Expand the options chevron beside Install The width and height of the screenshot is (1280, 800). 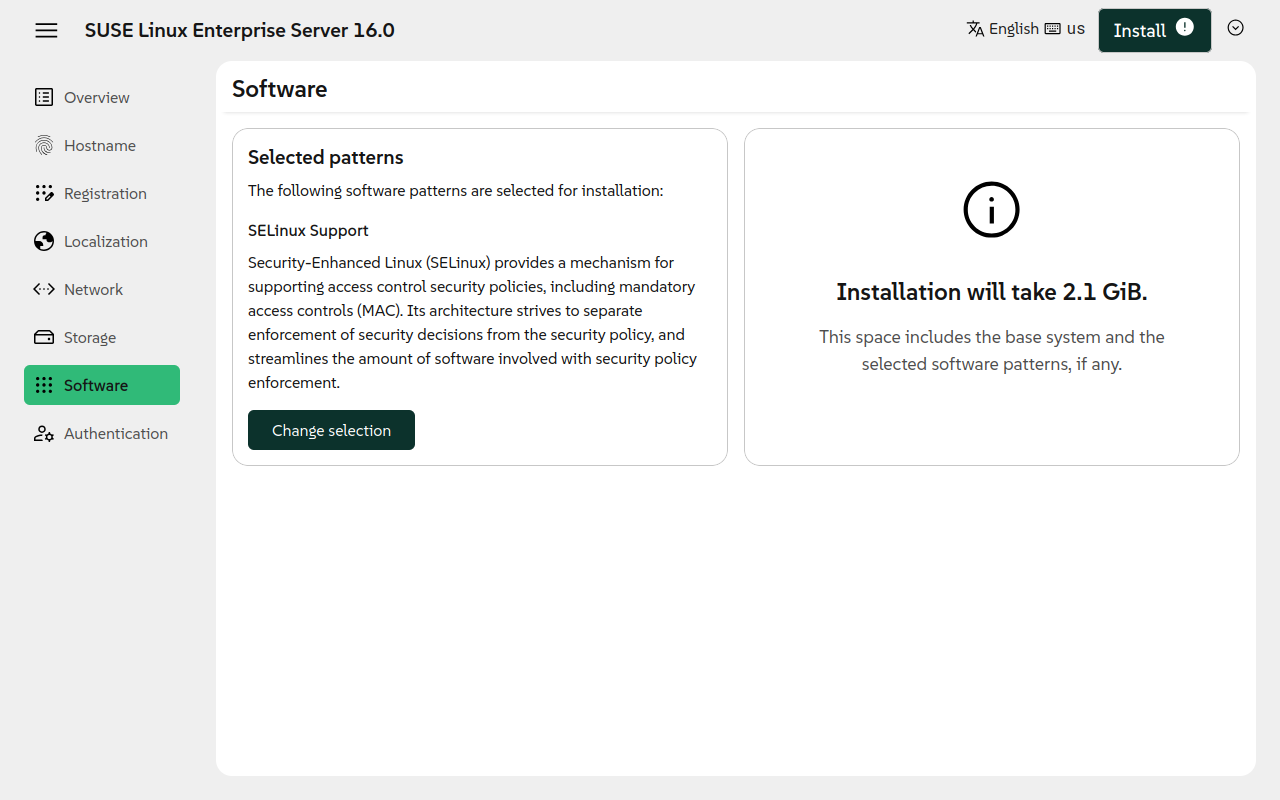1235,28
